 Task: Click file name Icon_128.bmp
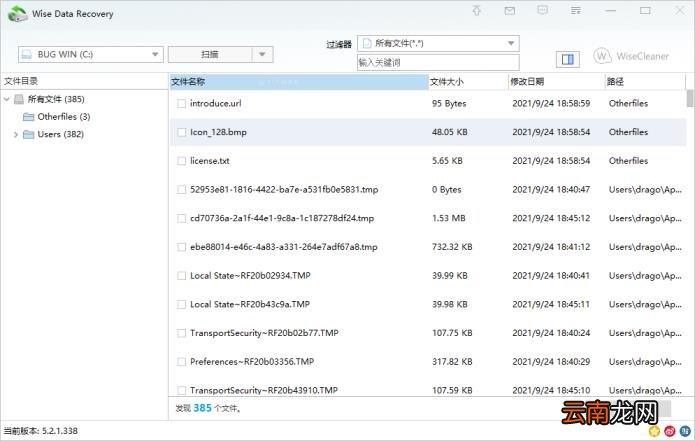click(219, 133)
